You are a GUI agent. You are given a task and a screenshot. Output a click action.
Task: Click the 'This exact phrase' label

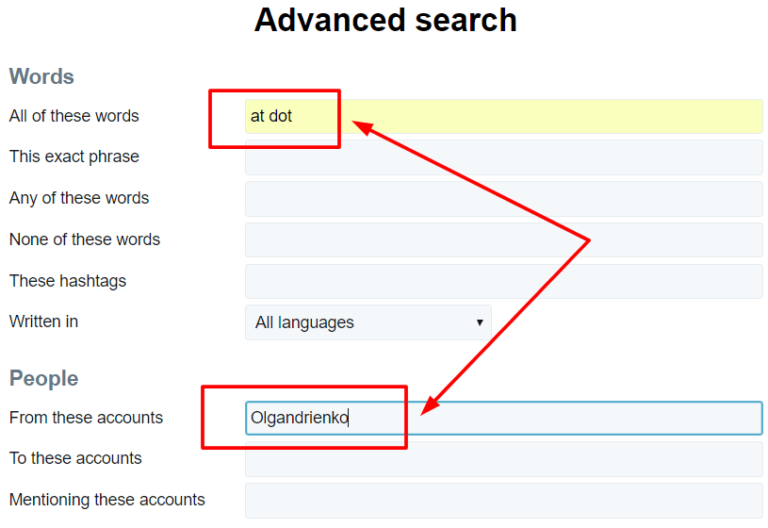click(x=74, y=157)
